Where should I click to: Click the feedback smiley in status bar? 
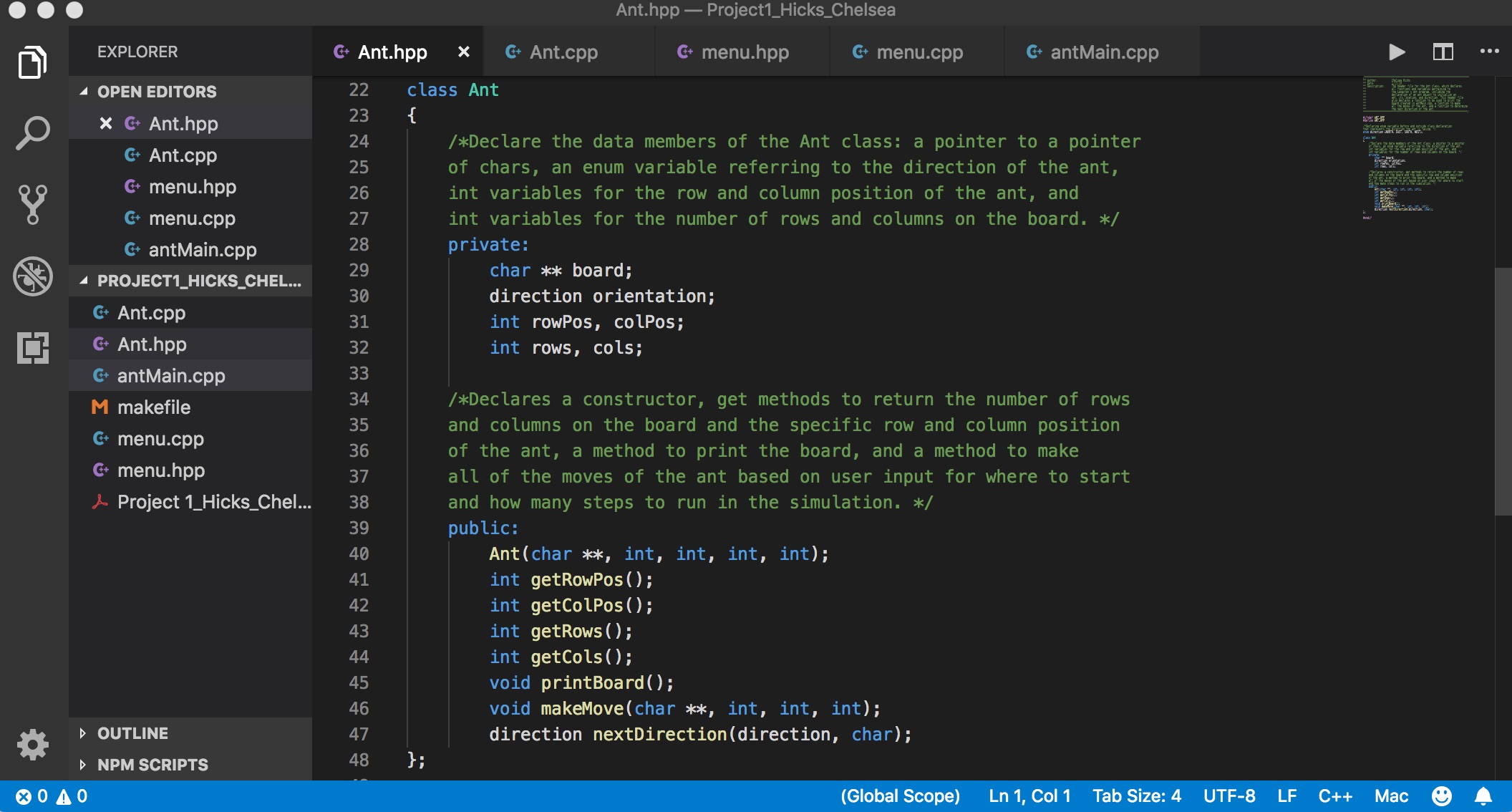point(1441,796)
